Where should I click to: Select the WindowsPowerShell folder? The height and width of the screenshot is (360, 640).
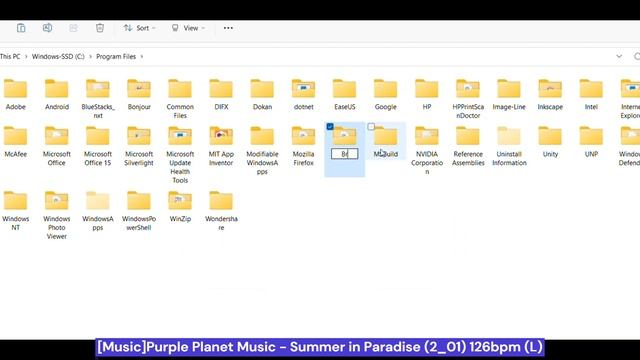[139, 211]
